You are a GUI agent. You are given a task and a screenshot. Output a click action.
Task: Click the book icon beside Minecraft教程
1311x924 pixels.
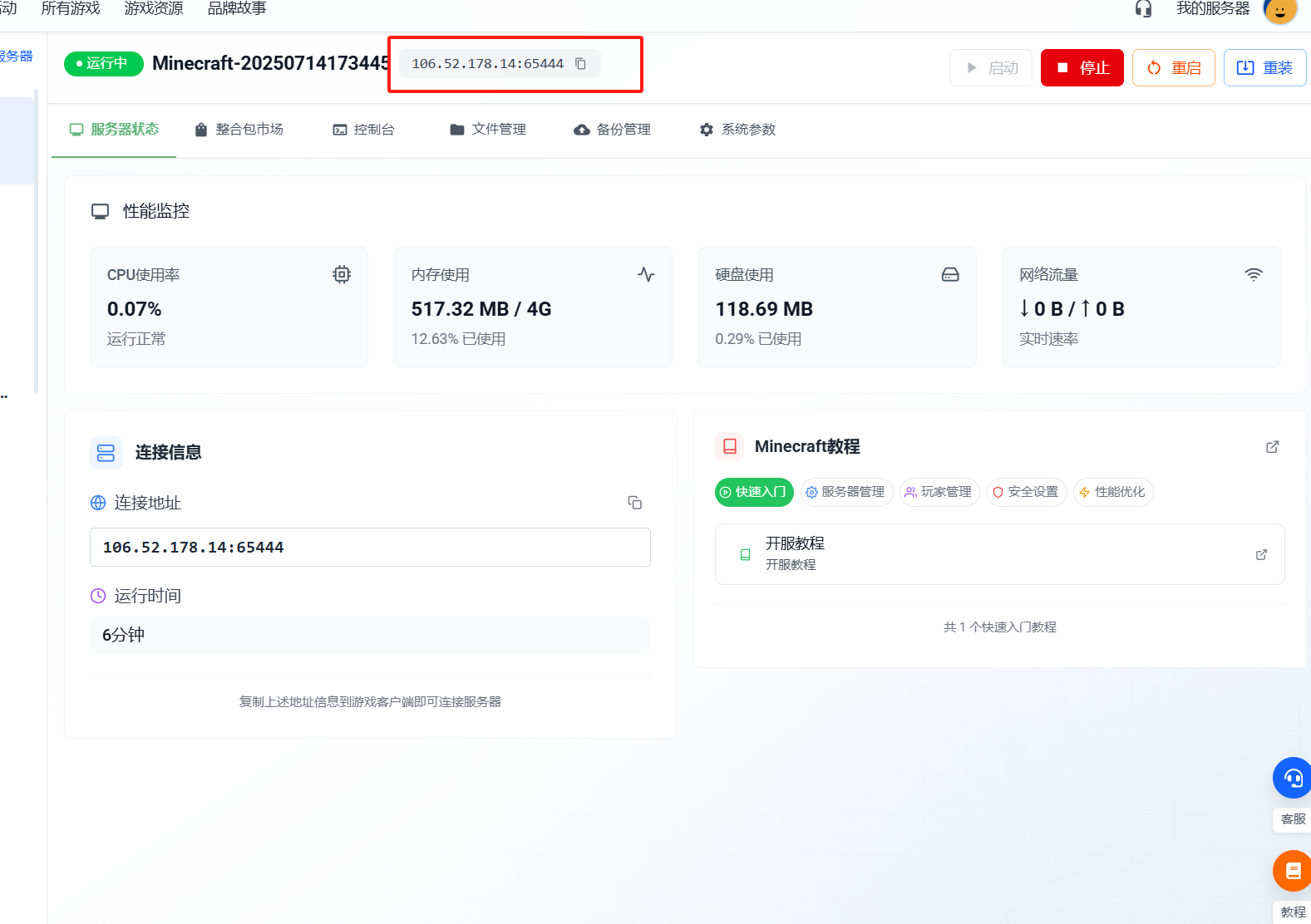coord(730,446)
